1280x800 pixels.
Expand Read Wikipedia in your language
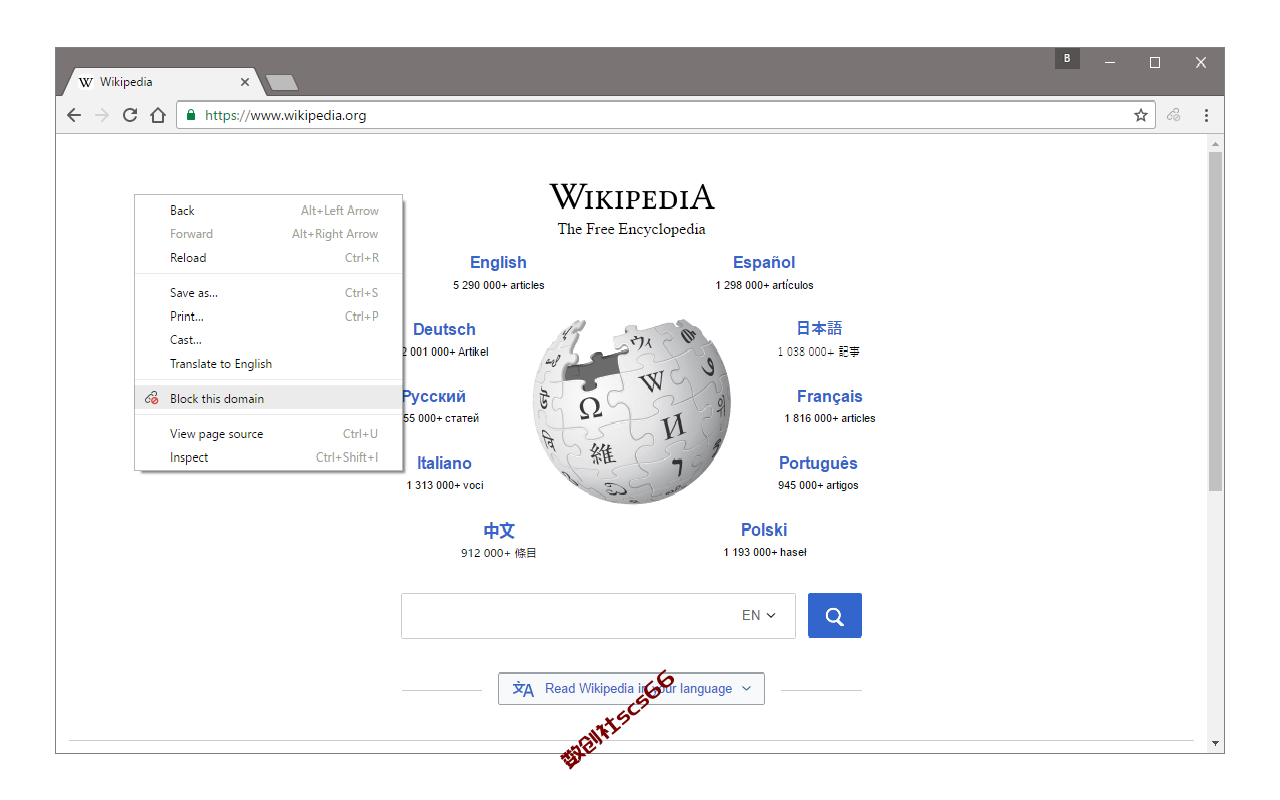[631, 689]
